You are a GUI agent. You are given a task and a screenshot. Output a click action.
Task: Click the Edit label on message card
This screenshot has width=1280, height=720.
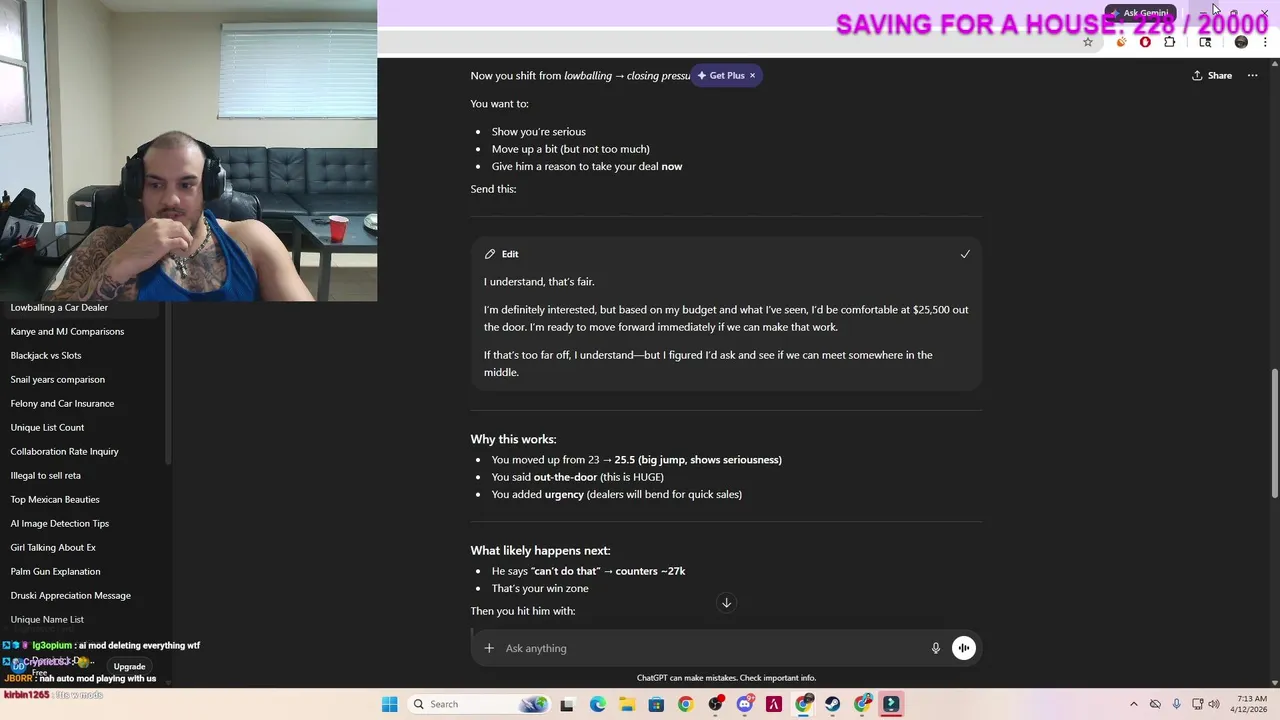click(x=510, y=254)
